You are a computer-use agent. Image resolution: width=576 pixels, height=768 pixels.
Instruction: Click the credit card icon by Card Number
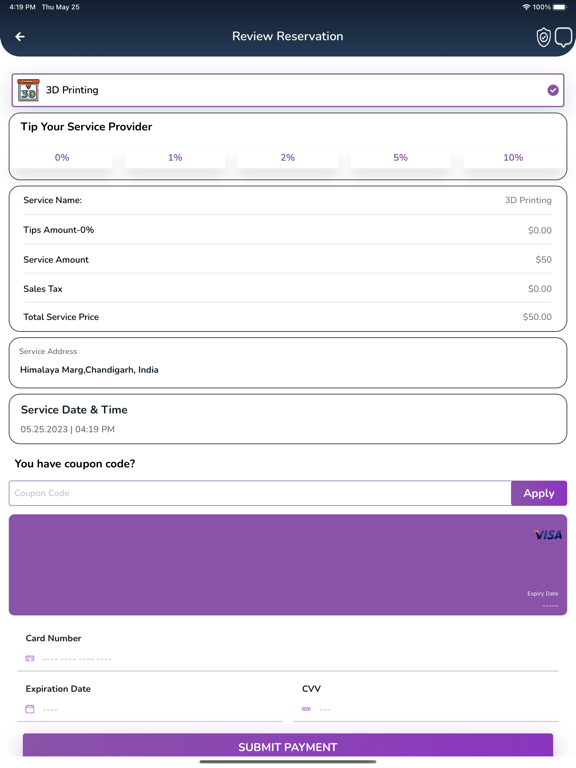tap(30, 659)
